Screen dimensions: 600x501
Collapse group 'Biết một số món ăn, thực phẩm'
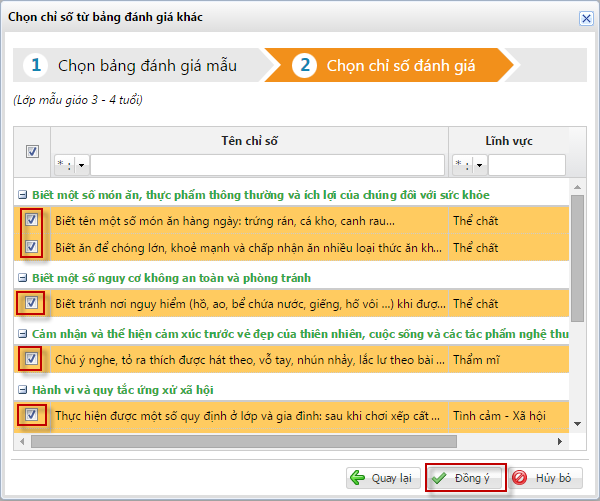tap(23, 195)
